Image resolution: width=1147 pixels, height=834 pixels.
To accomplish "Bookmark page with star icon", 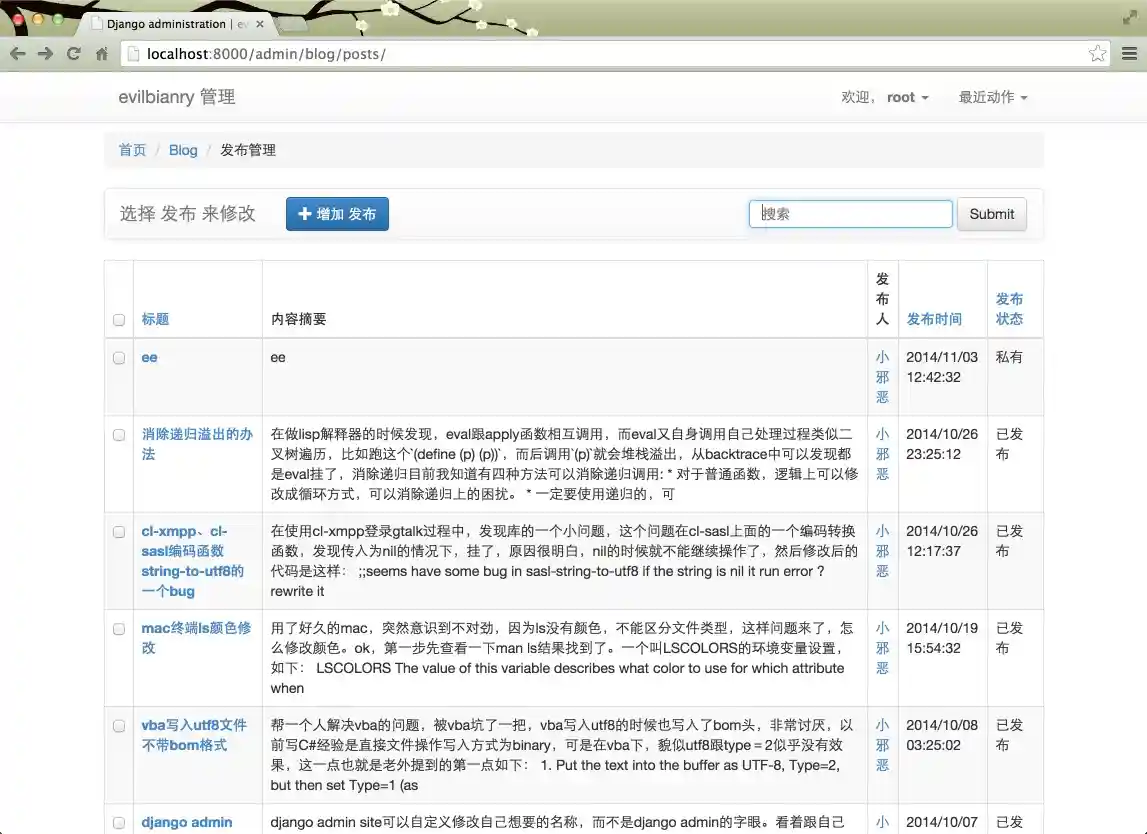I will coord(1097,54).
